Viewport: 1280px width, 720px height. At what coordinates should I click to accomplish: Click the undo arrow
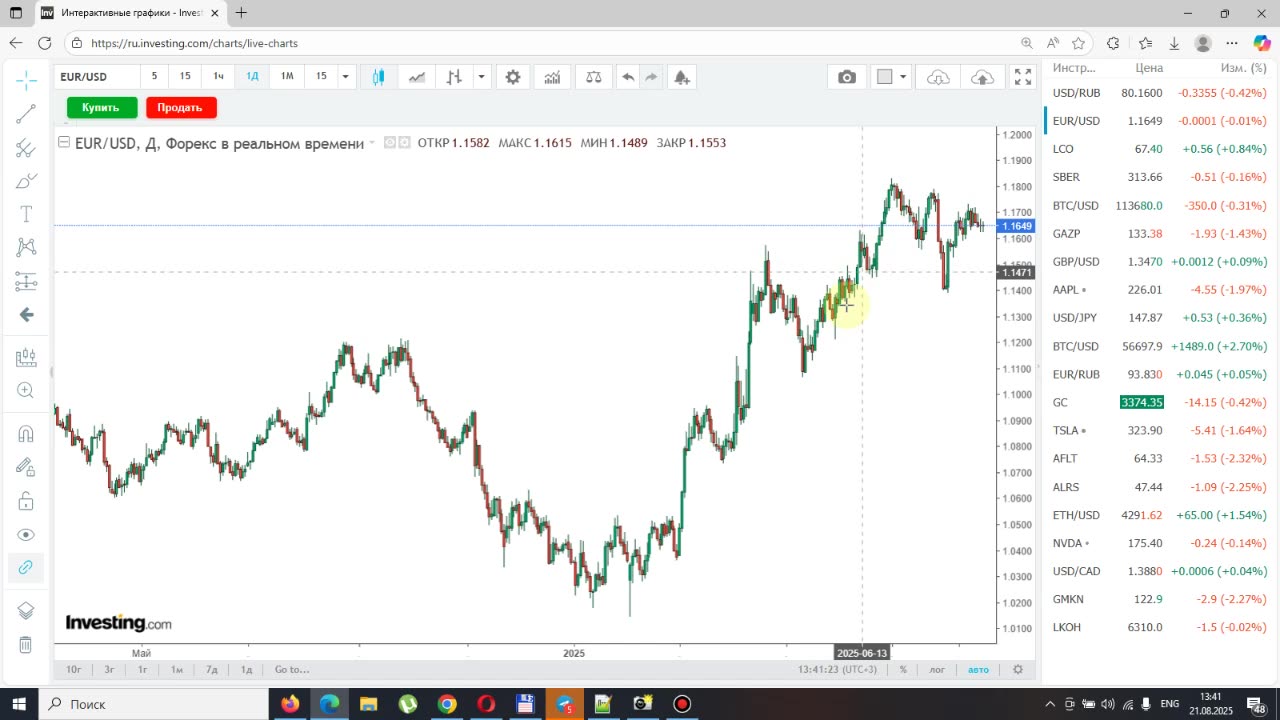tap(628, 77)
